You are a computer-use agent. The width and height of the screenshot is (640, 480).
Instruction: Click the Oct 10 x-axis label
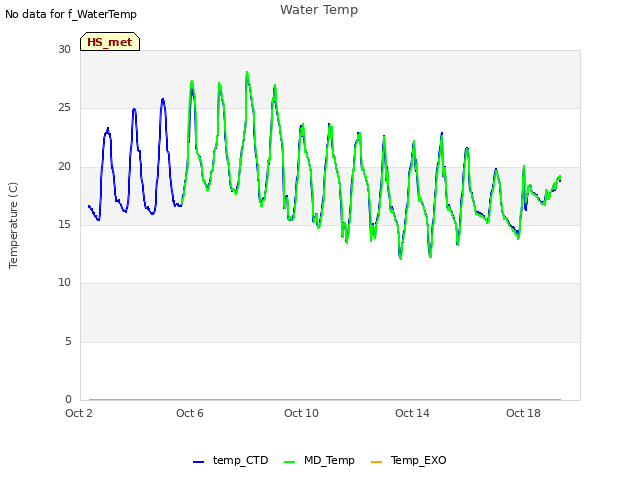(301, 413)
